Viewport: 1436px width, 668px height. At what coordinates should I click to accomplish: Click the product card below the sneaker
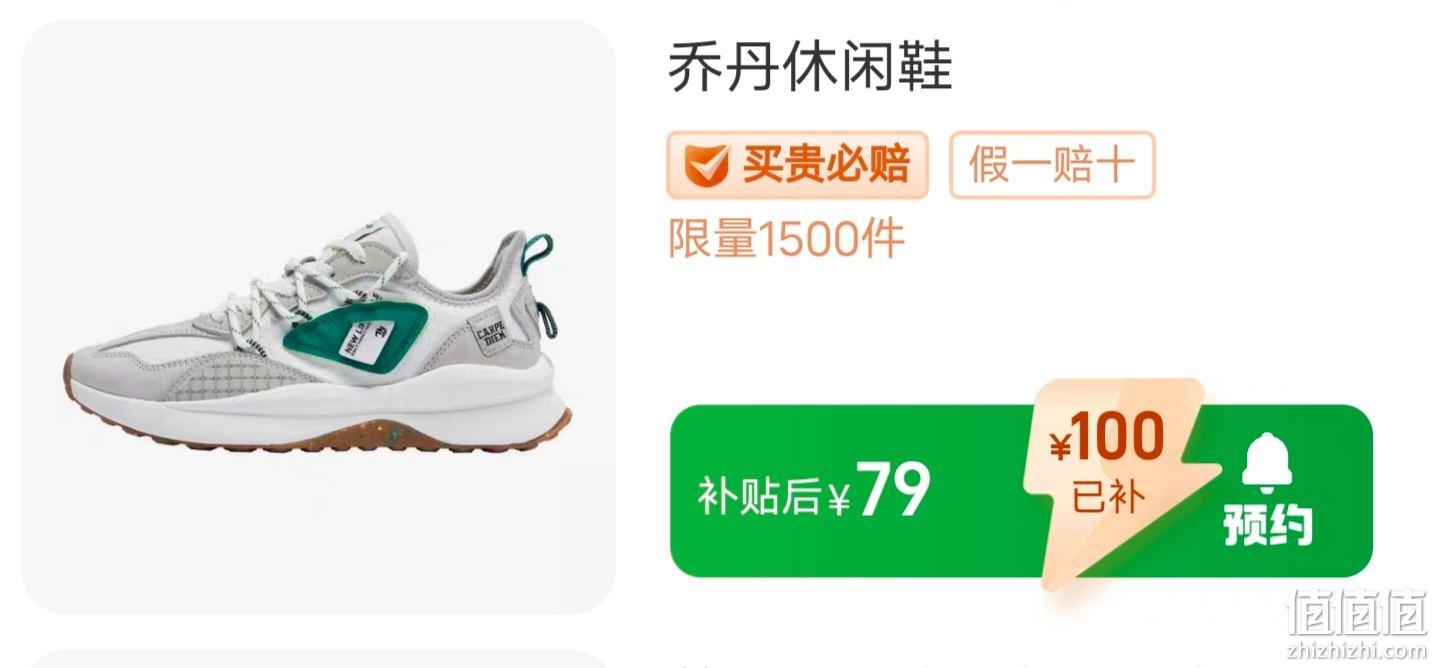click(x=318, y=658)
